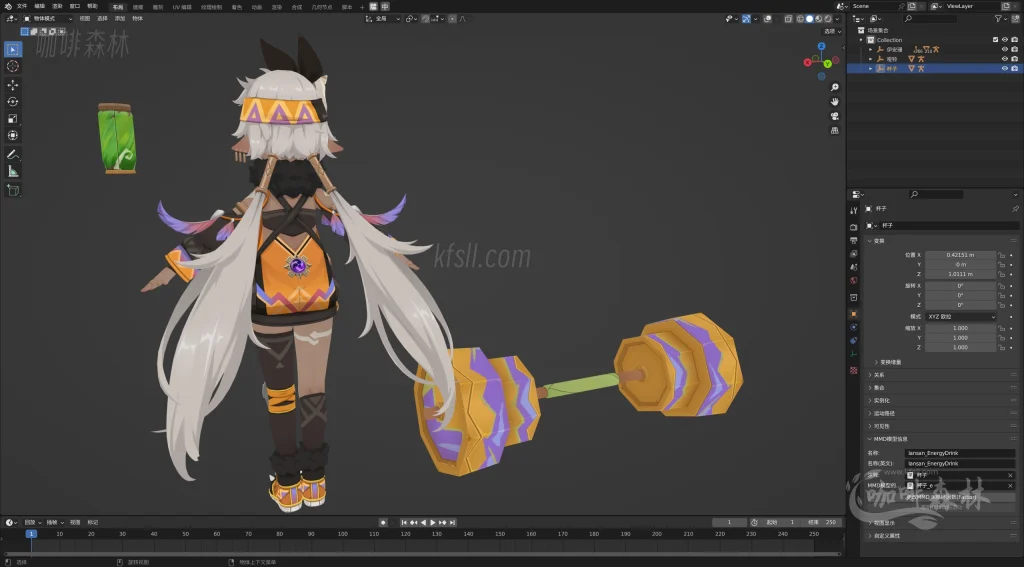Open the Object properties tab
The height and width of the screenshot is (567, 1024).
pos(854,314)
